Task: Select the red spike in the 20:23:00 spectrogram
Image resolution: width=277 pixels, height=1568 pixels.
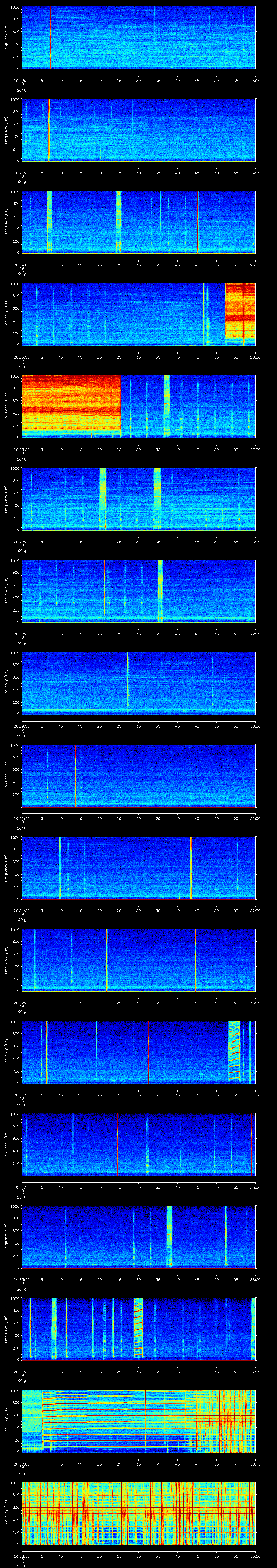Action: click(x=48, y=130)
